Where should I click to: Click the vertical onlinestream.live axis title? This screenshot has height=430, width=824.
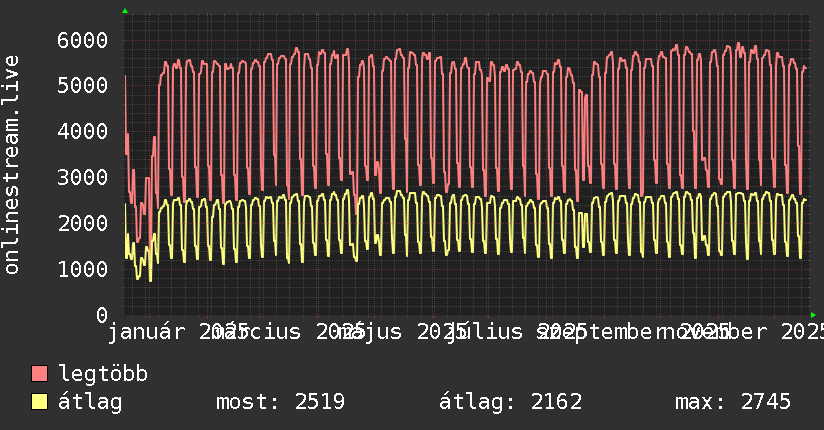12,165
